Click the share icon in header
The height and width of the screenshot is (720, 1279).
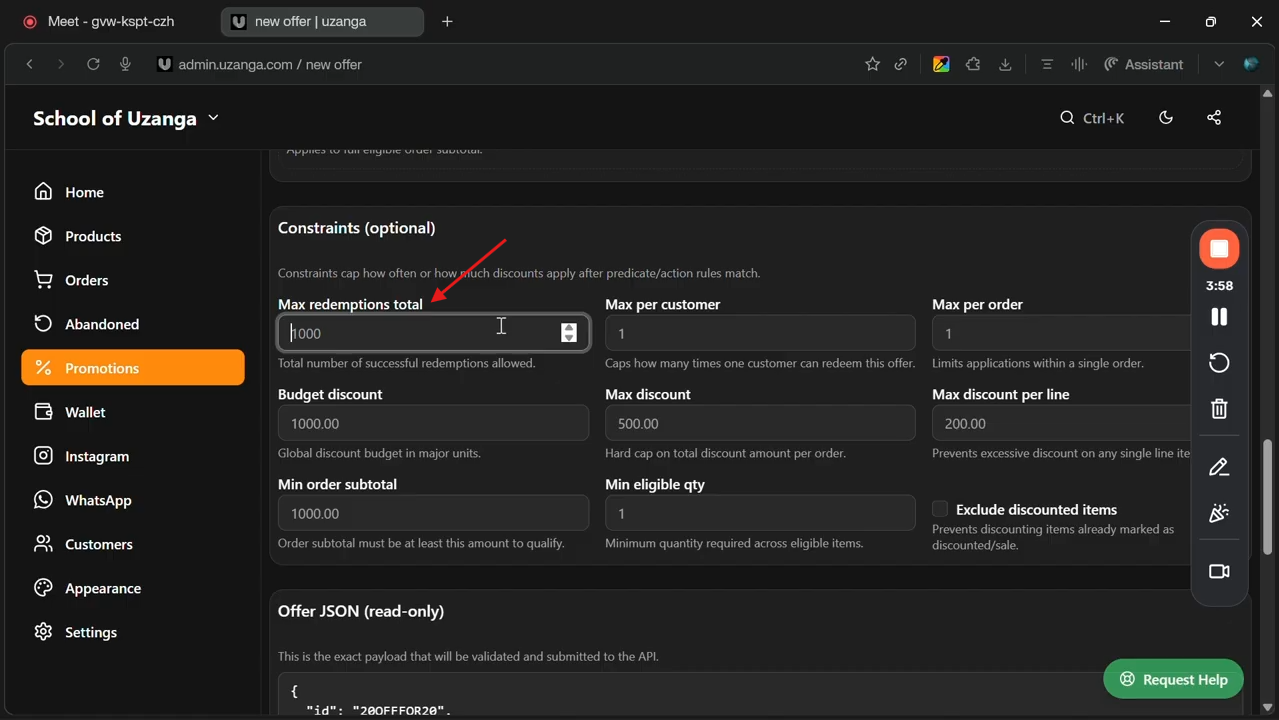pyautogui.click(x=1214, y=118)
